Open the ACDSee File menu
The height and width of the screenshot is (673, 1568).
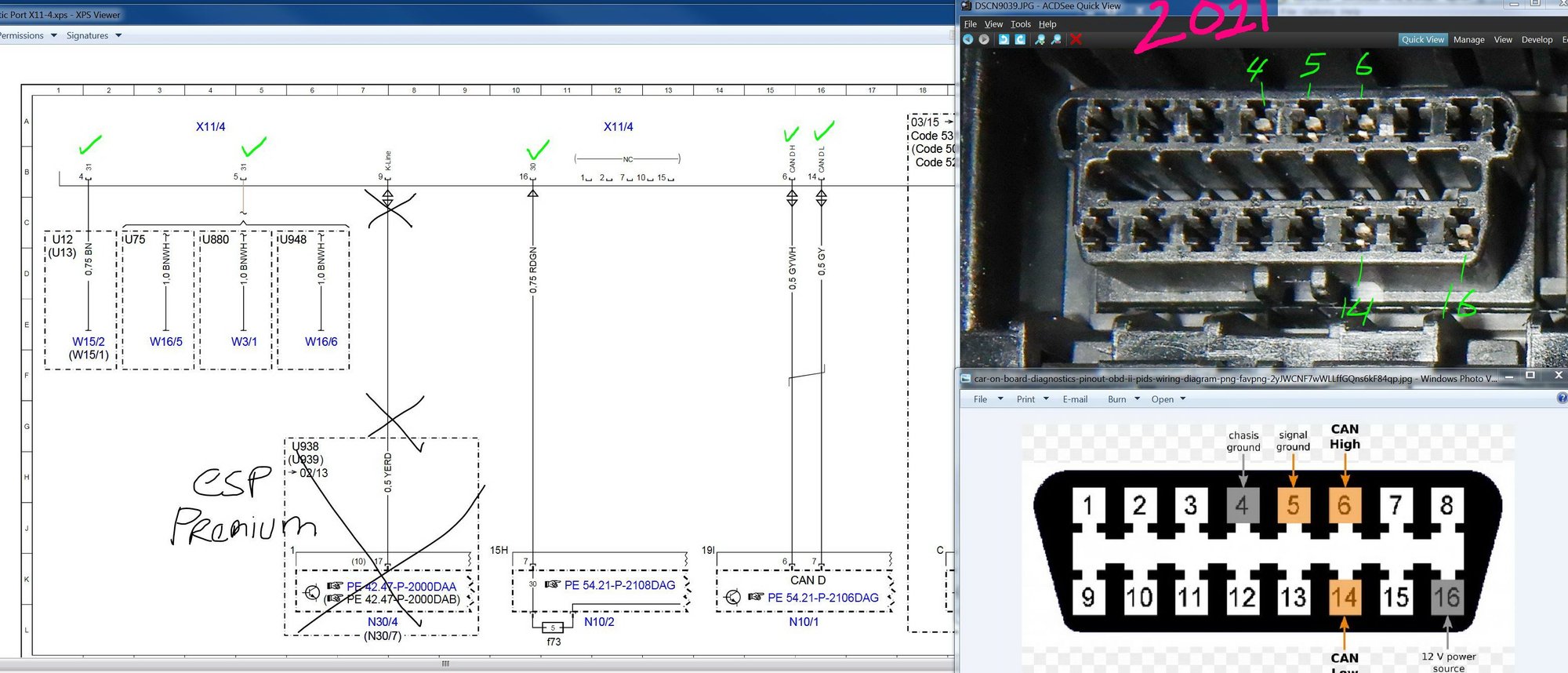pos(970,24)
